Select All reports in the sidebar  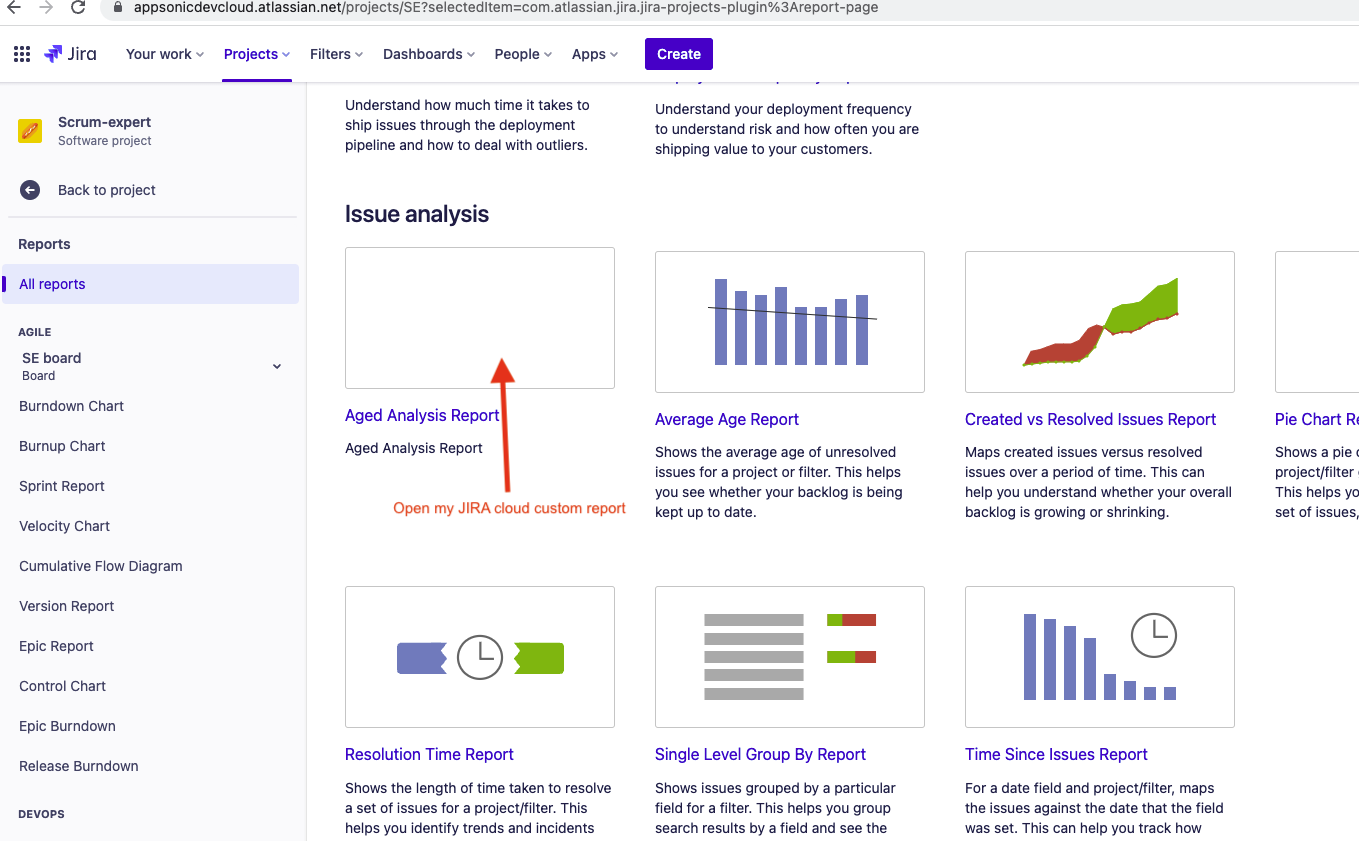[x=151, y=284]
